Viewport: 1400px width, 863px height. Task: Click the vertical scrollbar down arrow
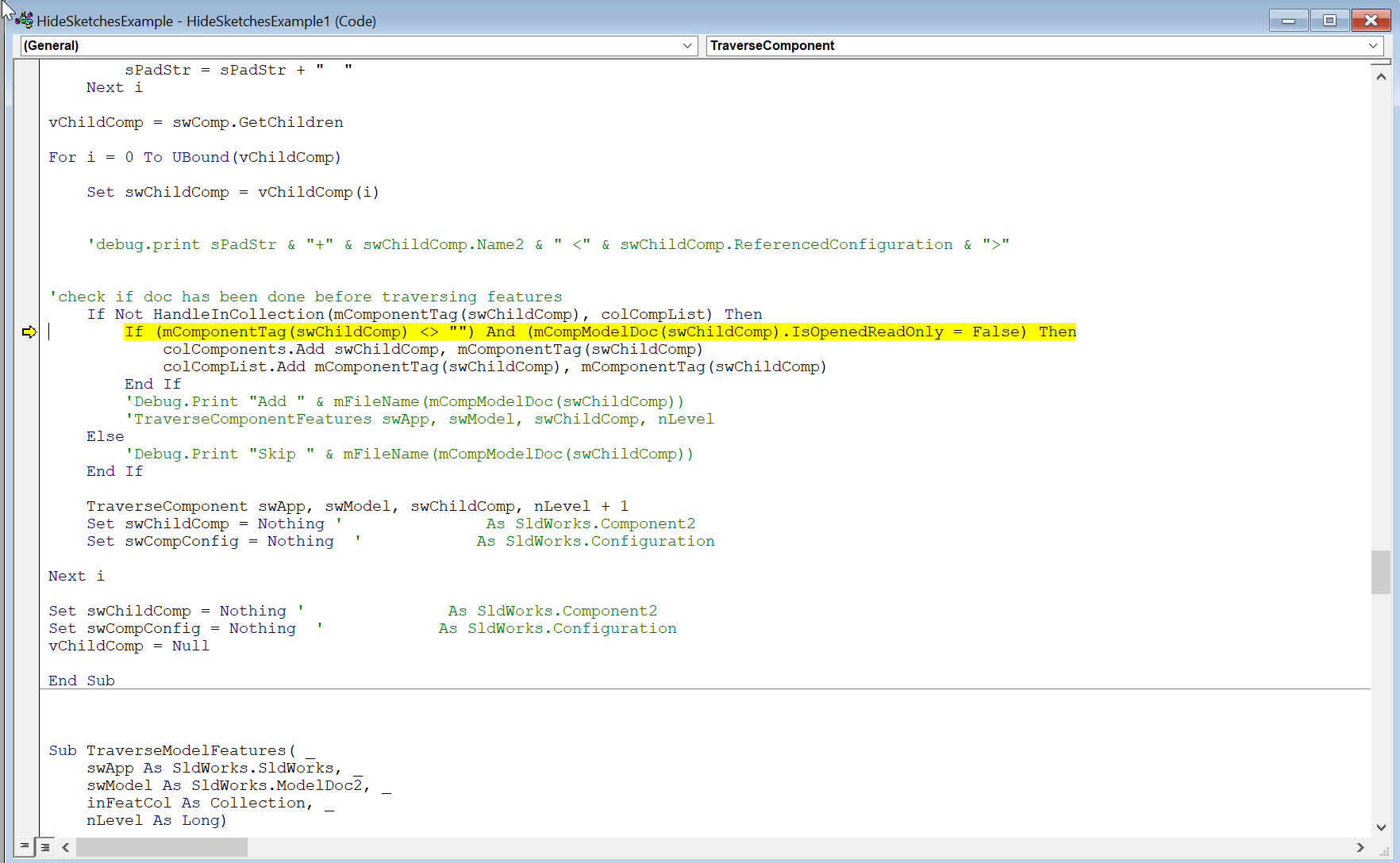1381,827
